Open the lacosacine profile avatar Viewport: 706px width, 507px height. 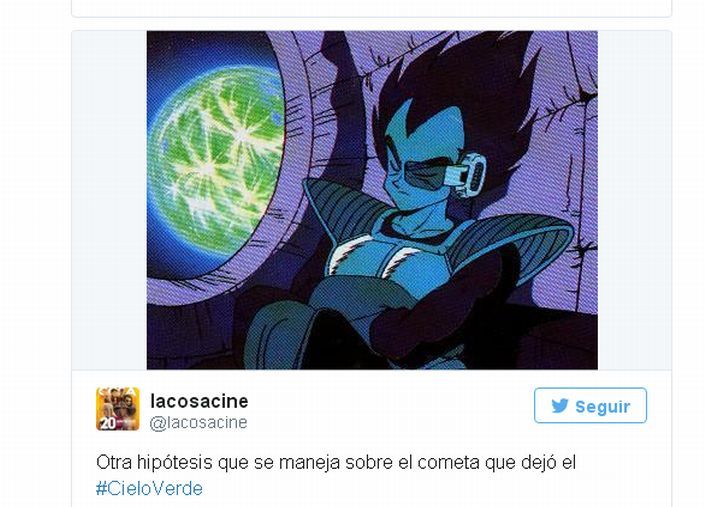[118, 409]
